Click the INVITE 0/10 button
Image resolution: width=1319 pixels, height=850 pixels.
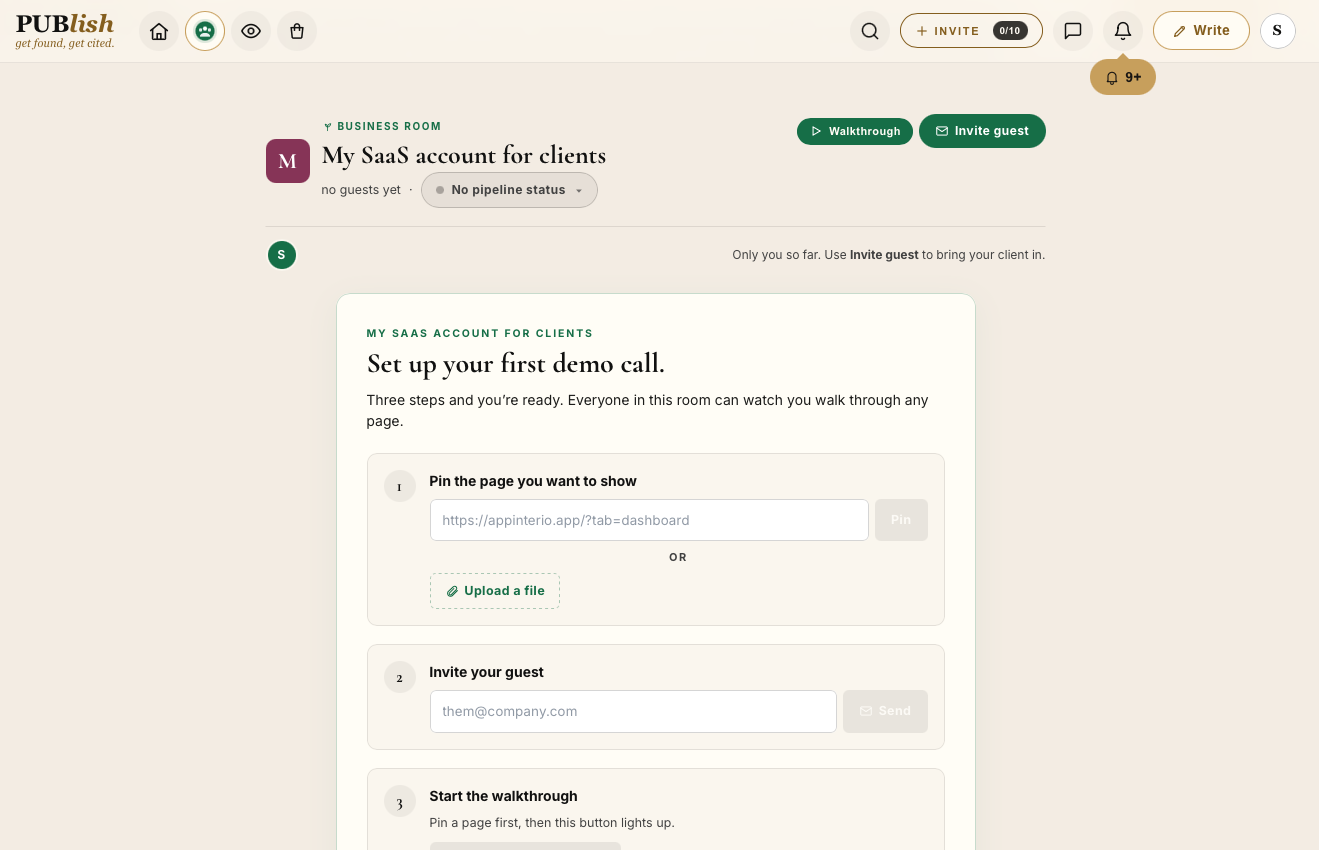[x=971, y=31]
